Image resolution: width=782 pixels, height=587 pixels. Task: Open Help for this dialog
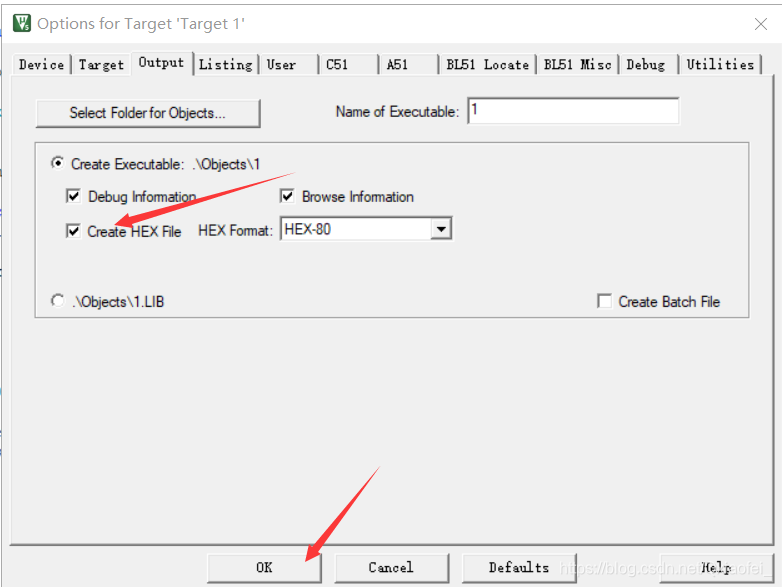click(x=716, y=568)
